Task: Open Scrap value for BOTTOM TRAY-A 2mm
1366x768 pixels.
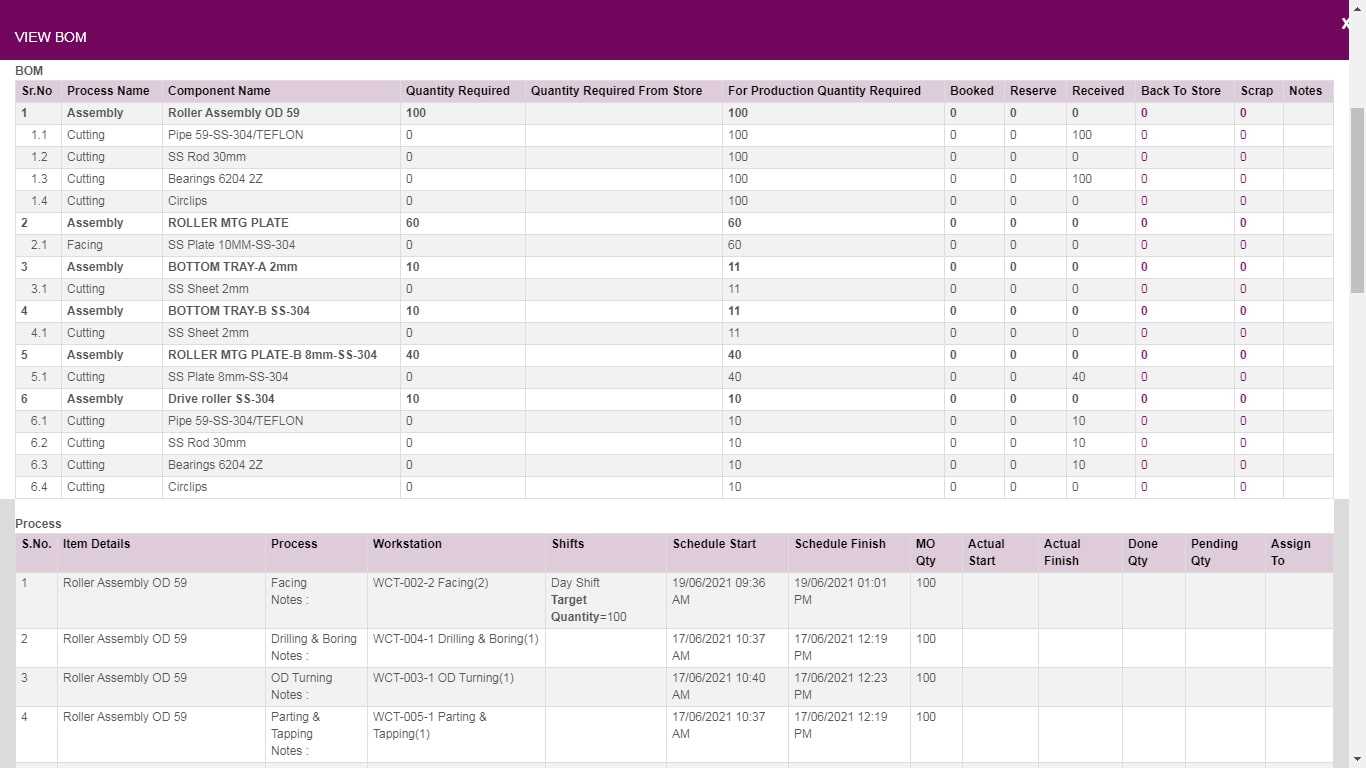Action: pos(1243,267)
